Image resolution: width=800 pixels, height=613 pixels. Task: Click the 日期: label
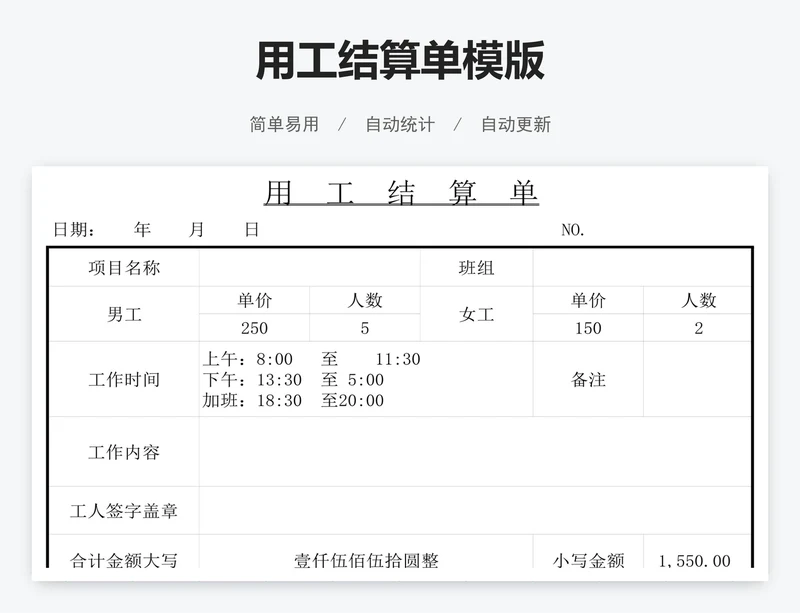[x=74, y=230]
